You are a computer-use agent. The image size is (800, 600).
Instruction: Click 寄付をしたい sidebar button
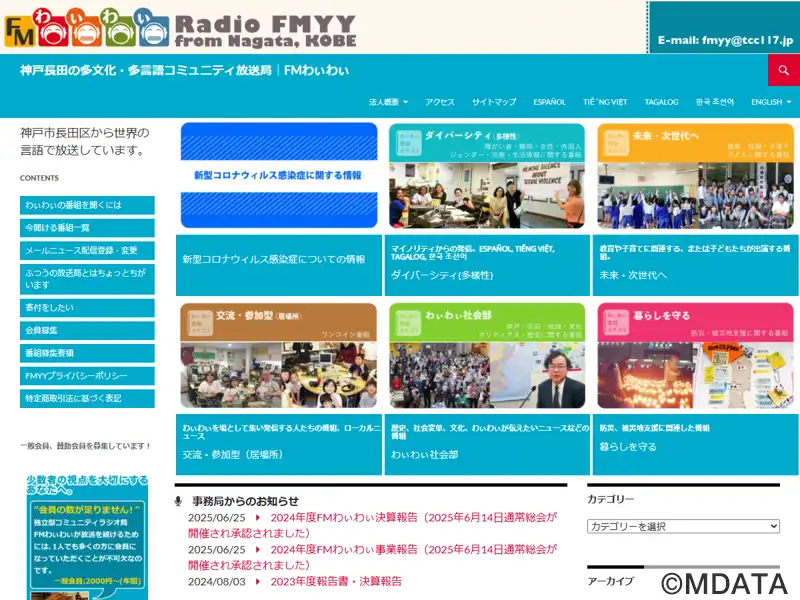click(x=87, y=308)
